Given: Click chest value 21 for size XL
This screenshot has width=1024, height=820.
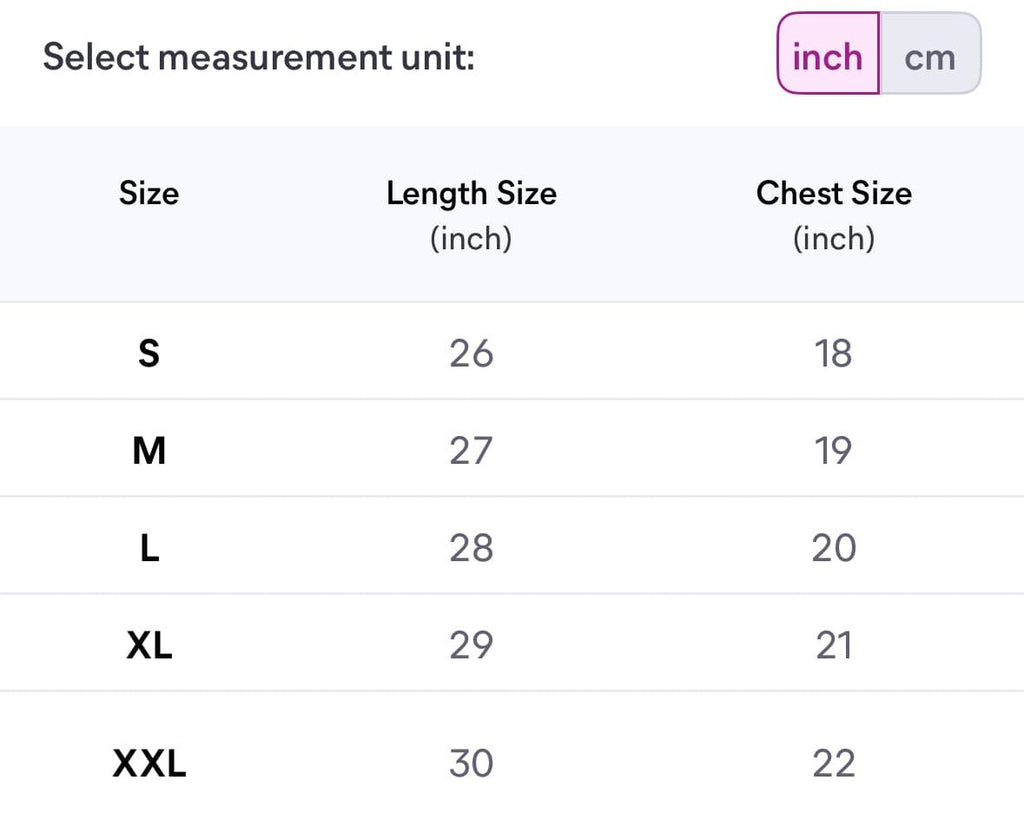Looking at the screenshot, I should click(x=833, y=646).
